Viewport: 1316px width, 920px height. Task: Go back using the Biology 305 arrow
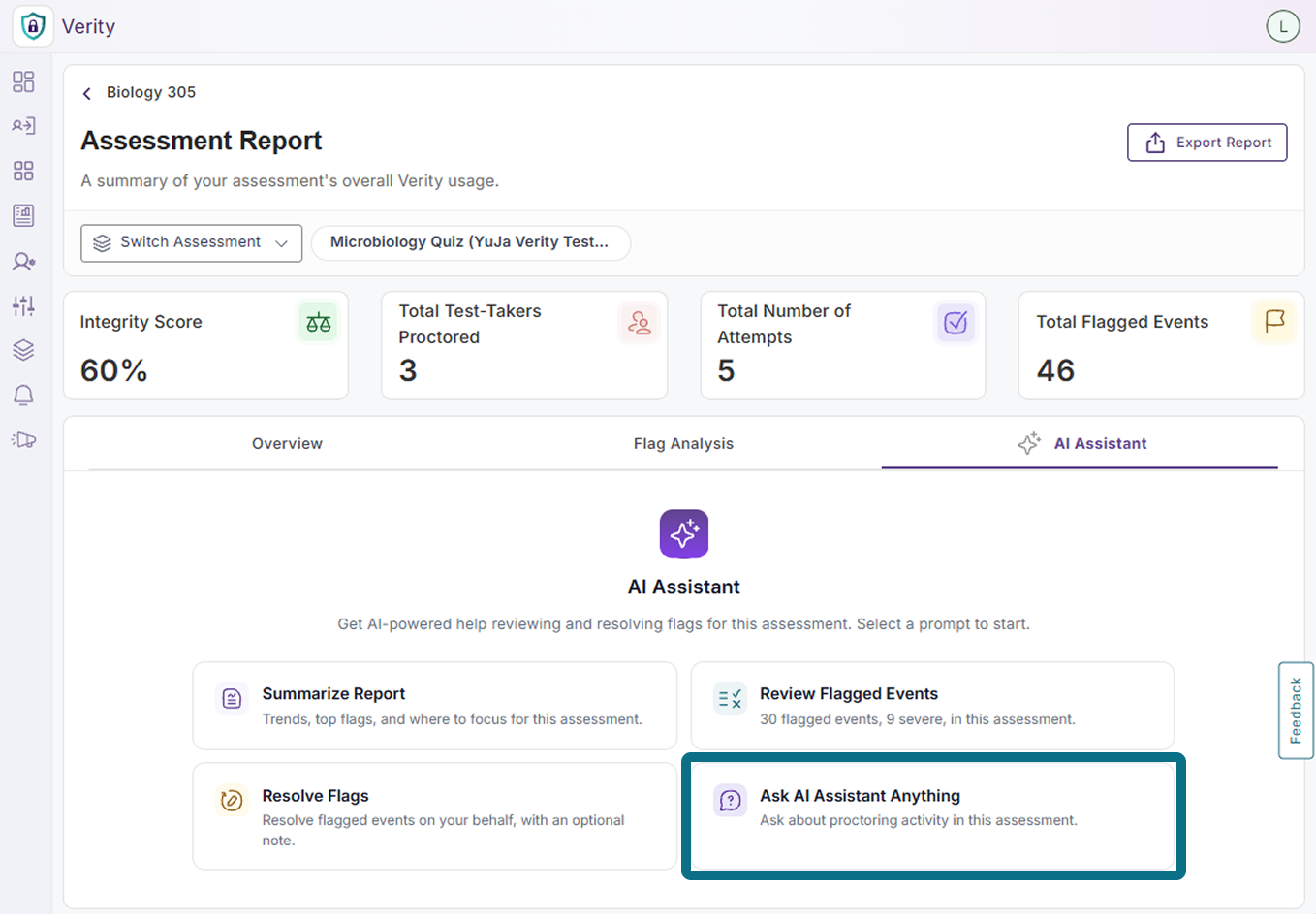[x=87, y=93]
